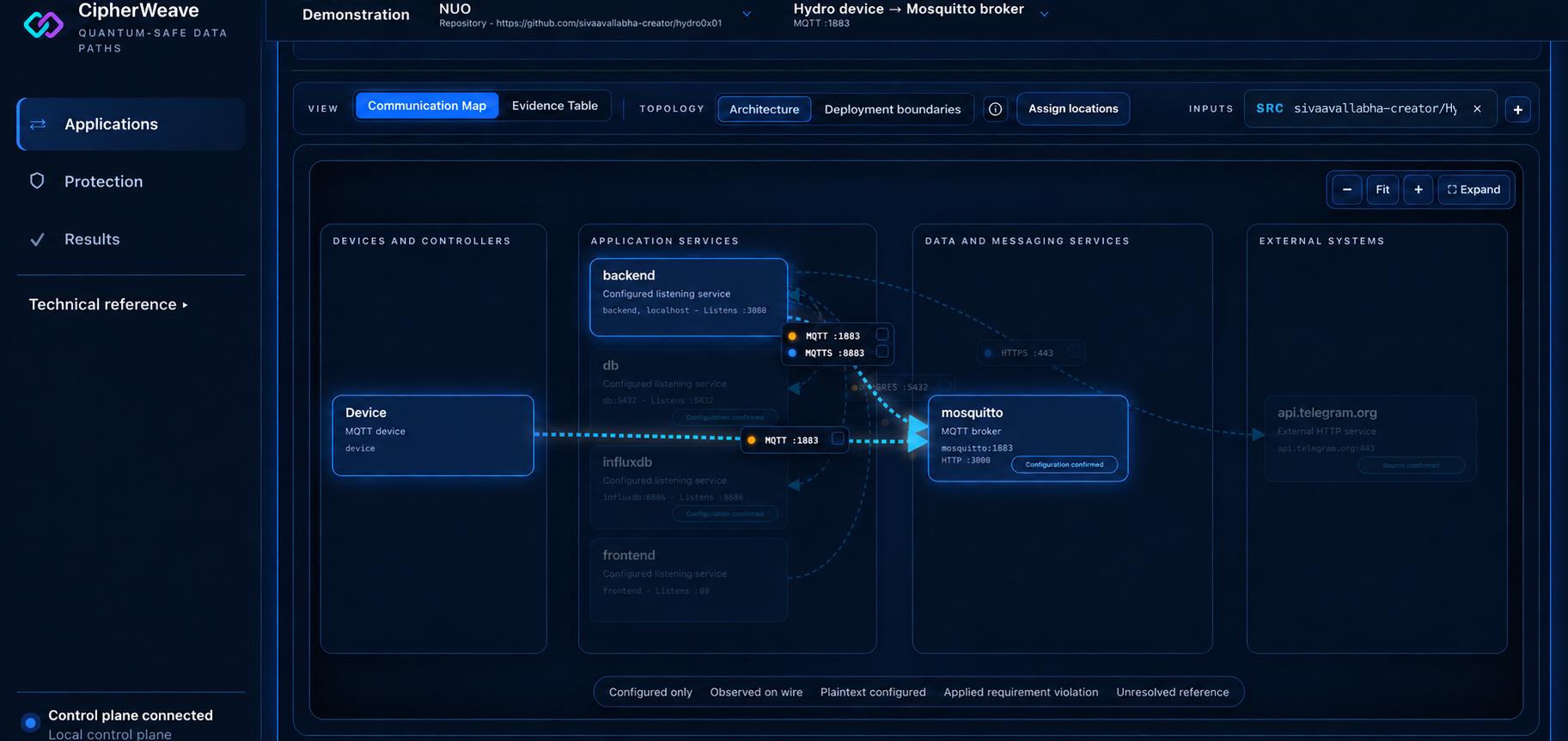Viewport: 1568px width, 741px height.
Task: Go to Results with the checkmark icon
Action: [x=37, y=240]
